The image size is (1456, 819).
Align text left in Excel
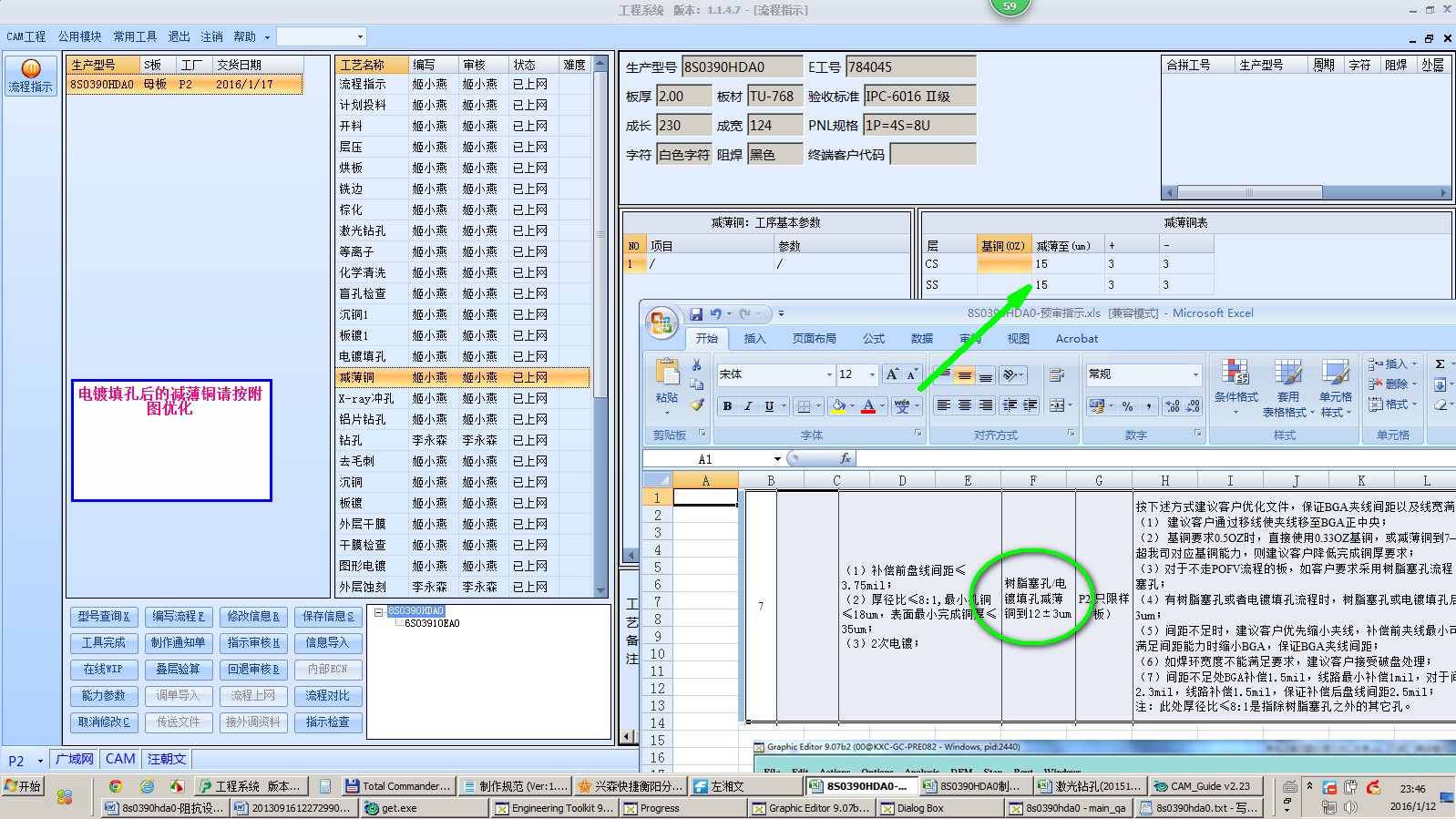(944, 405)
